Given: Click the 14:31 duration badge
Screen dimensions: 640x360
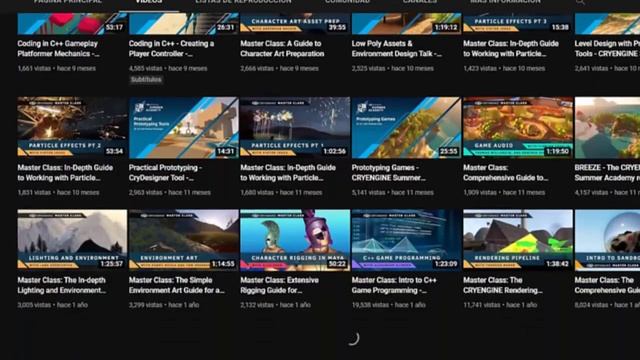Looking at the screenshot, I should pos(226,151).
